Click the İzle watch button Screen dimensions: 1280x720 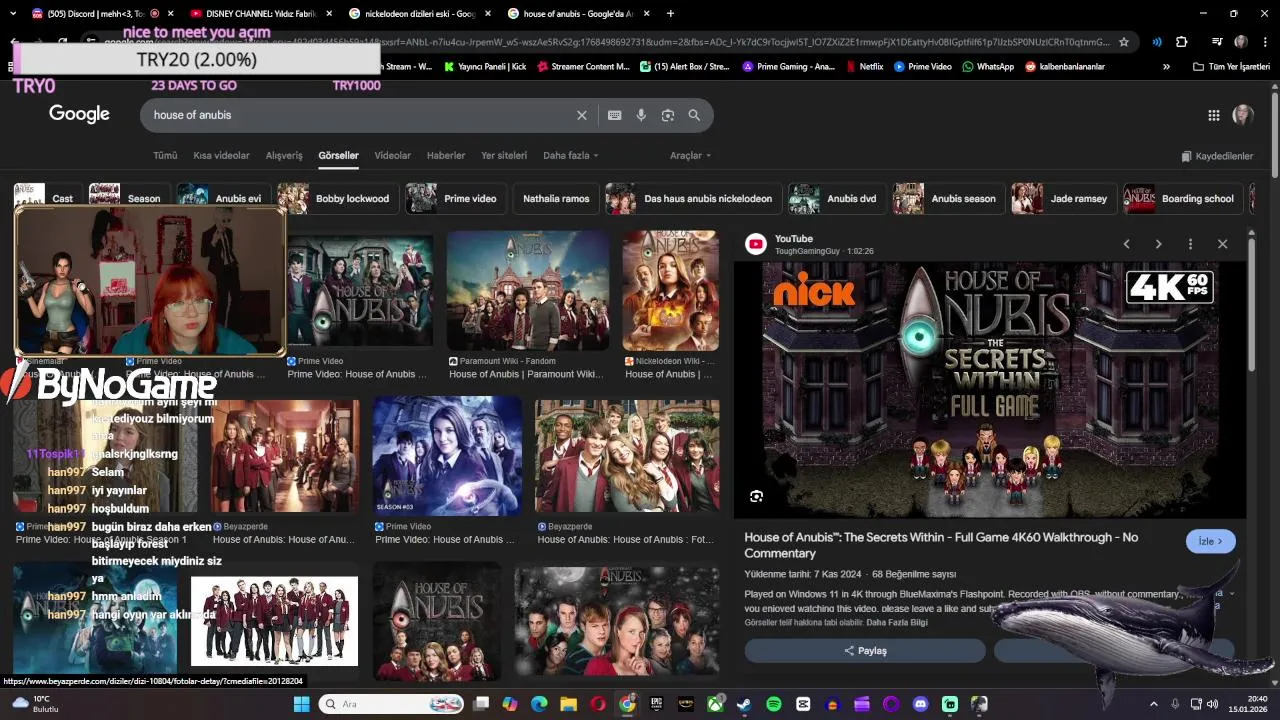pyautogui.click(x=1211, y=541)
